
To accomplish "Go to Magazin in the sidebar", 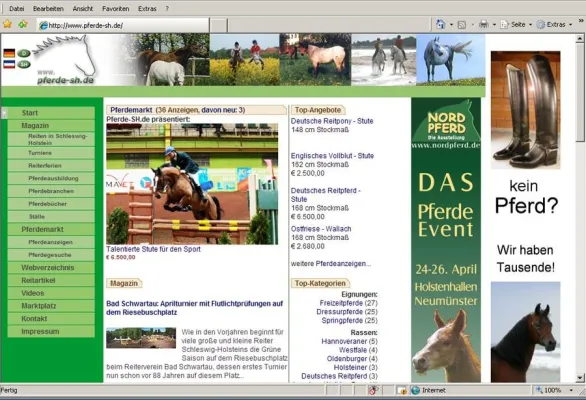I will click(x=51, y=126).
